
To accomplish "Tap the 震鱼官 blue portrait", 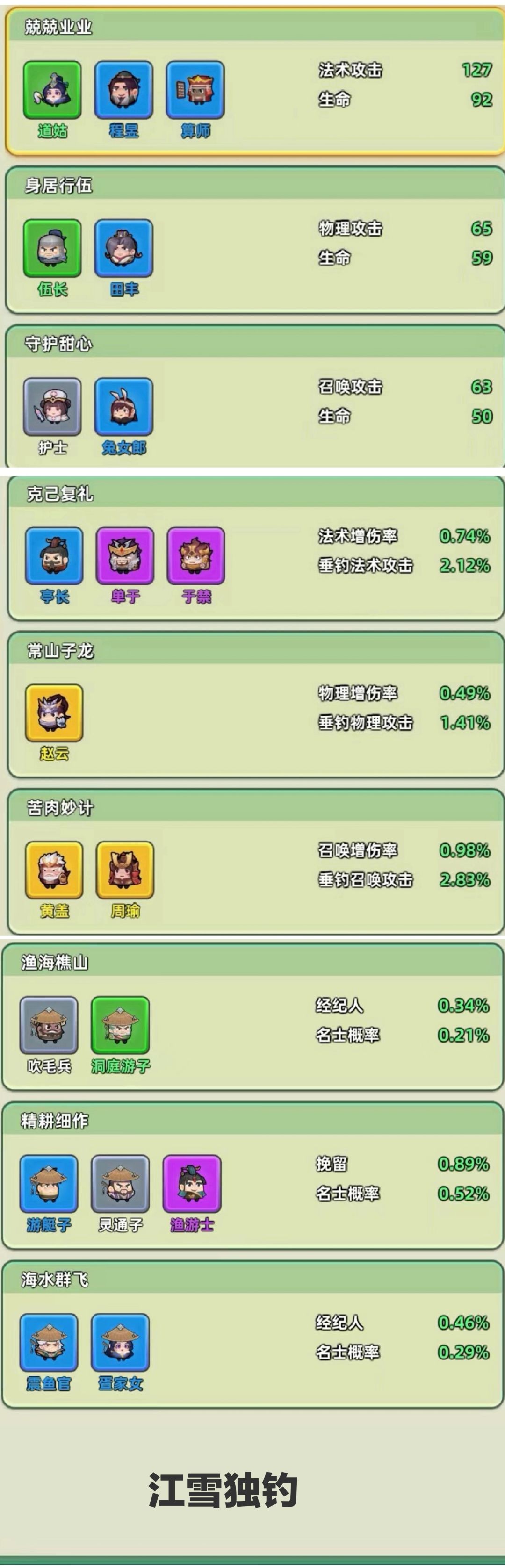I will (49, 1343).
